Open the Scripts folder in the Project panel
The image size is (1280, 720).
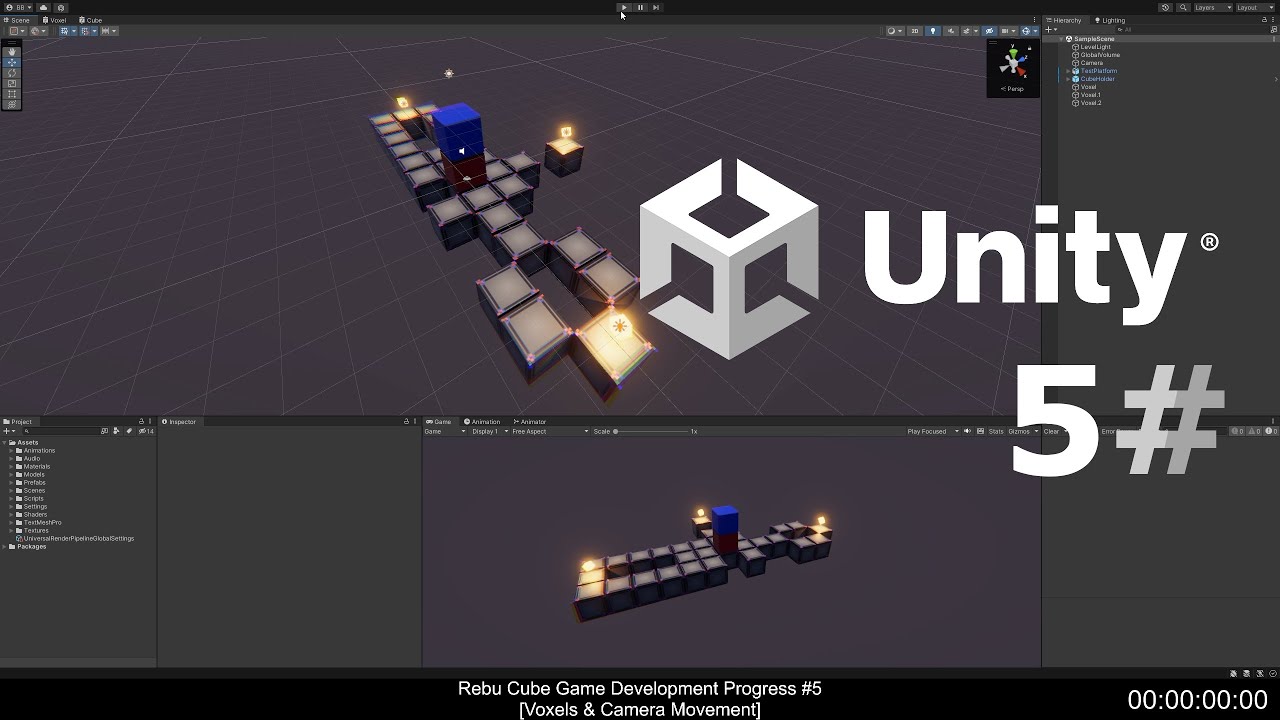click(34, 499)
